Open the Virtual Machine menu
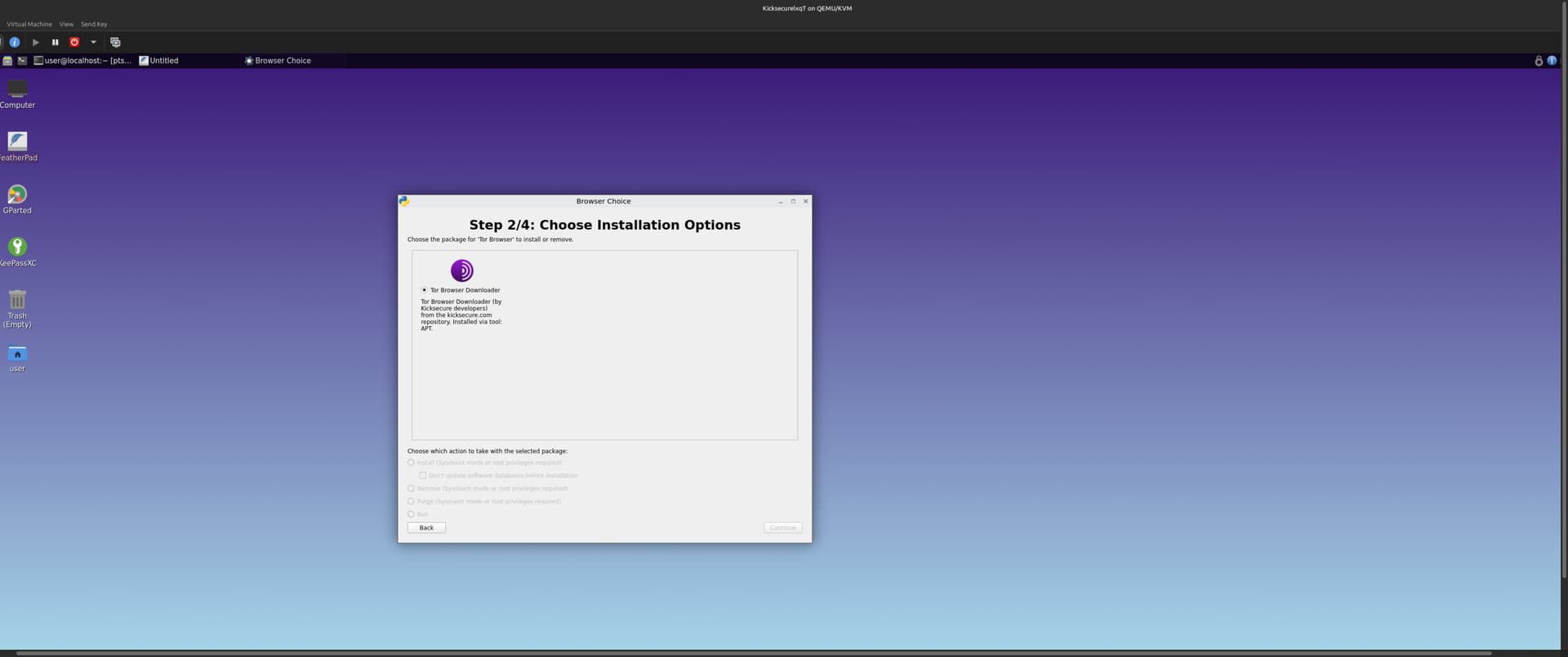 coord(29,25)
